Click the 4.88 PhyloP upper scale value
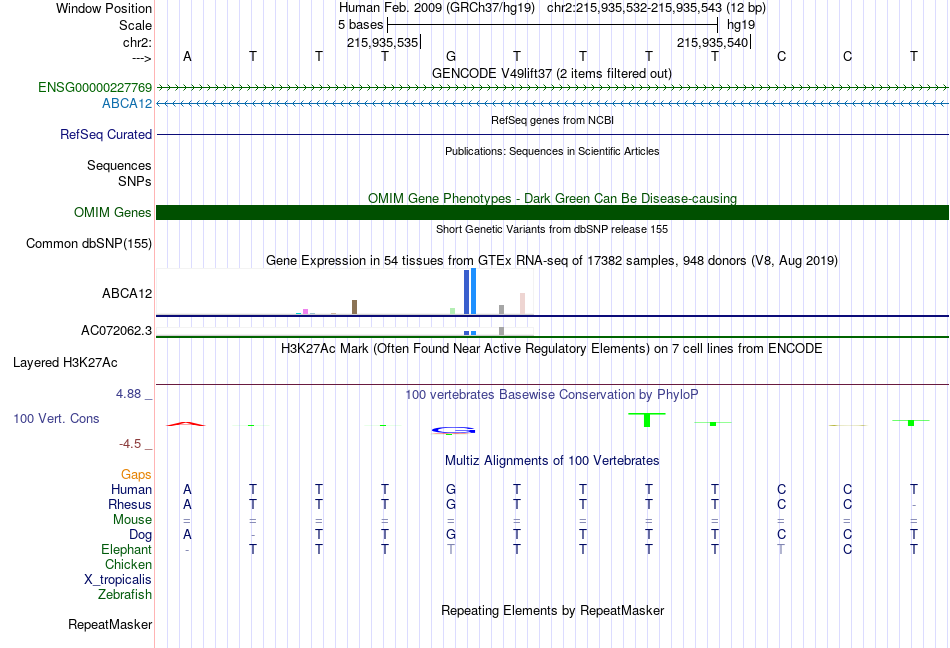 [x=129, y=394]
